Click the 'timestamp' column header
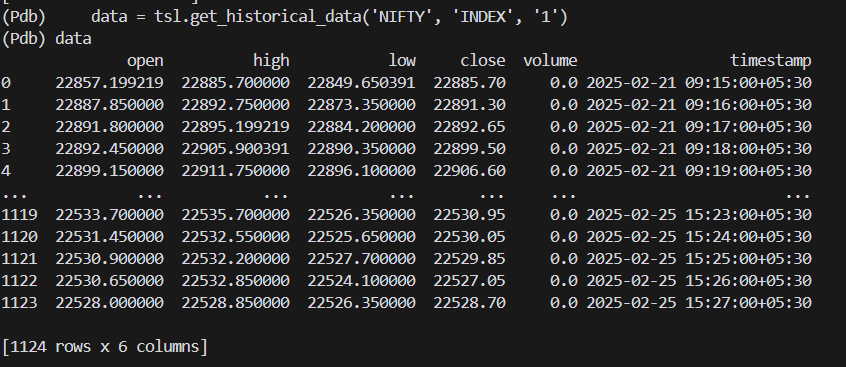Screen dimensions: 846x367 771,61
